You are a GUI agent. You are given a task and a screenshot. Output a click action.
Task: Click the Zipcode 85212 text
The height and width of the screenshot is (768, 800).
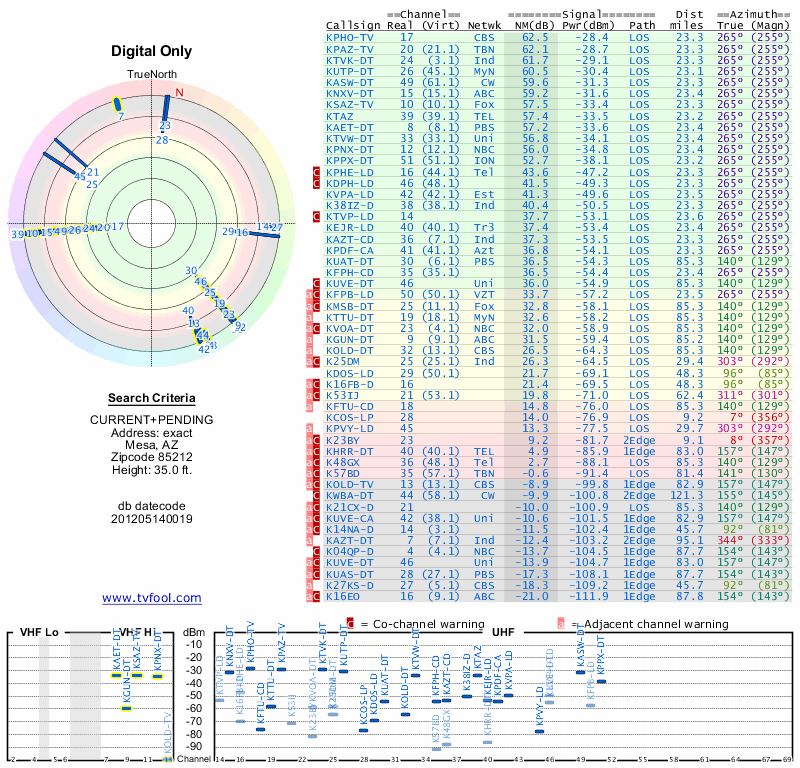tap(152, 457)
